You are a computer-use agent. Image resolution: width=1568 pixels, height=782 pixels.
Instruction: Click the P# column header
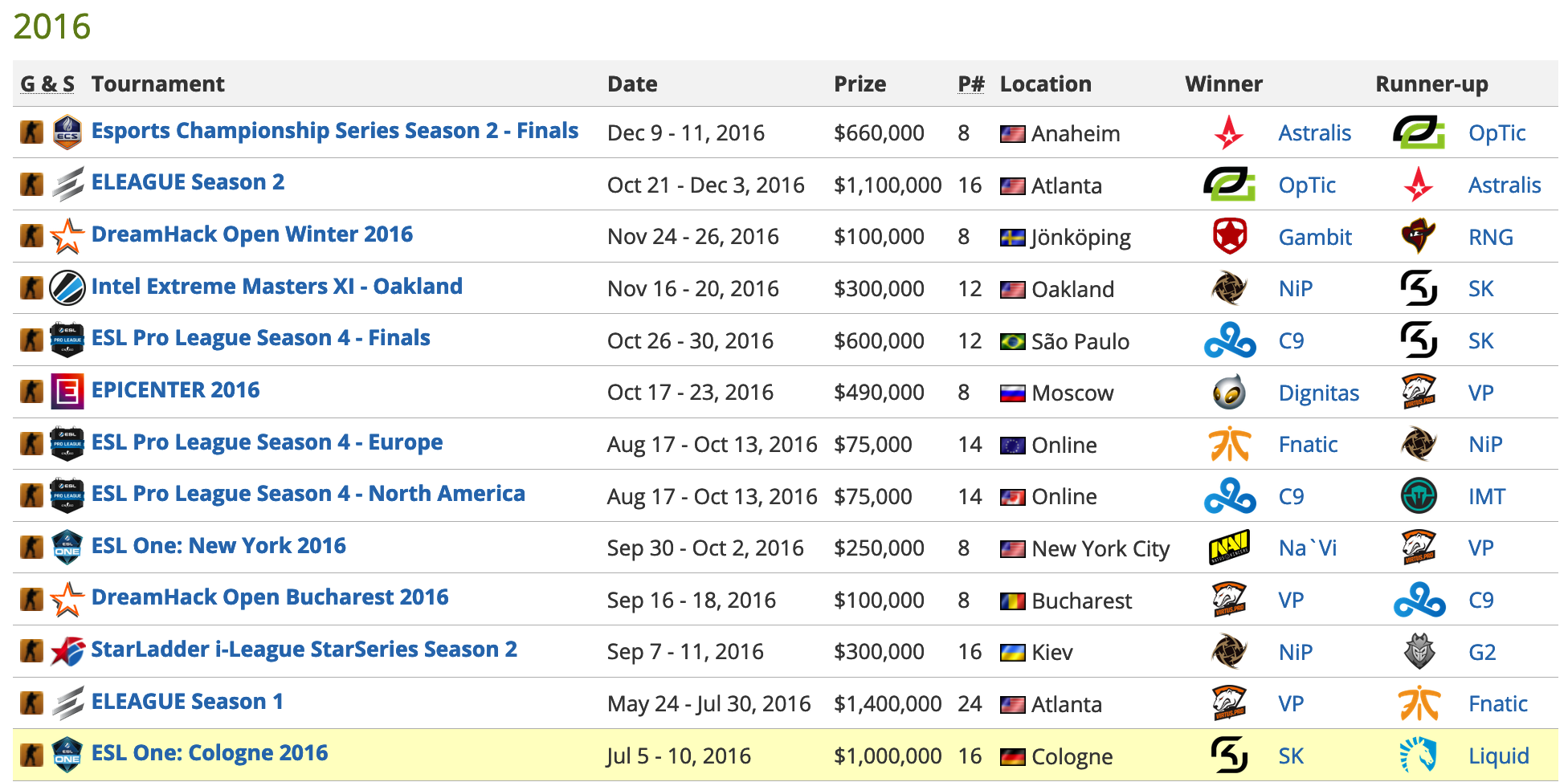click(x=970, y=84)
